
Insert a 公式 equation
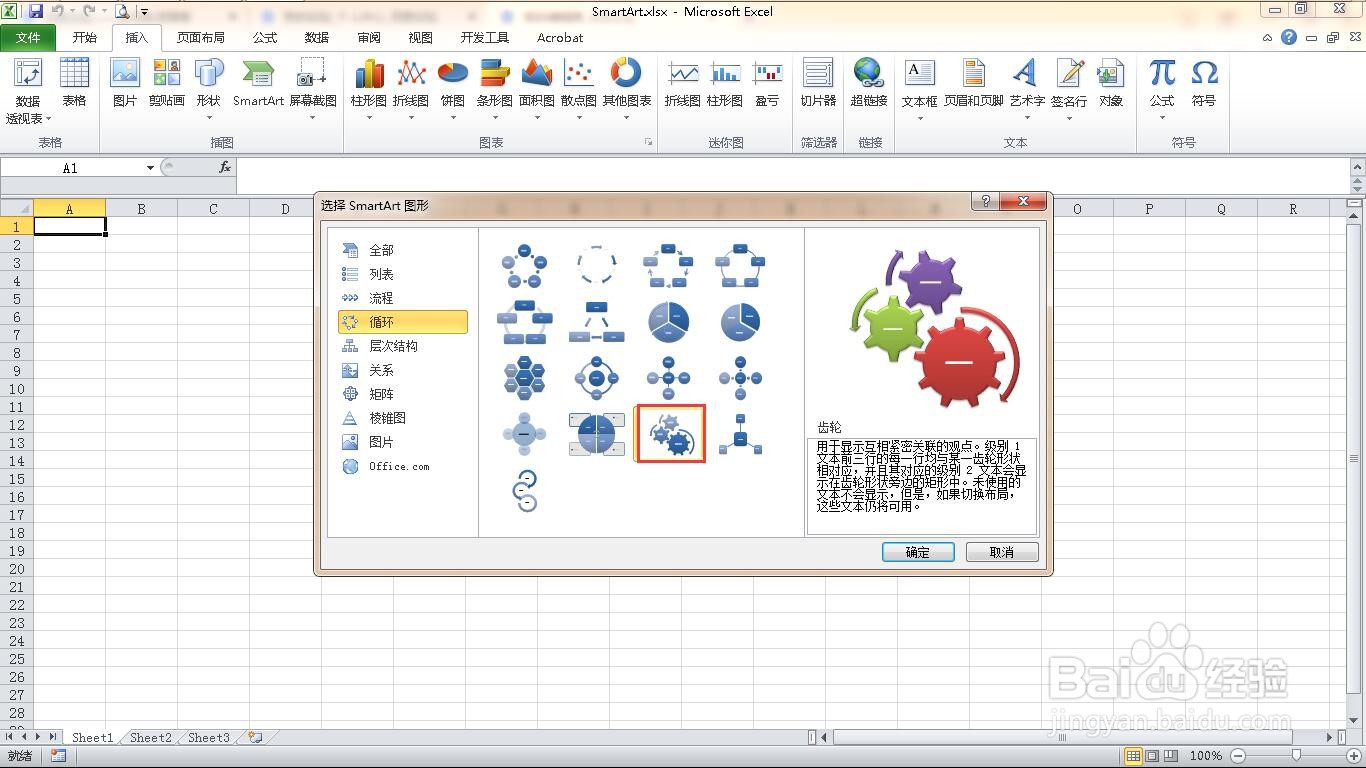coord(1162,90)
